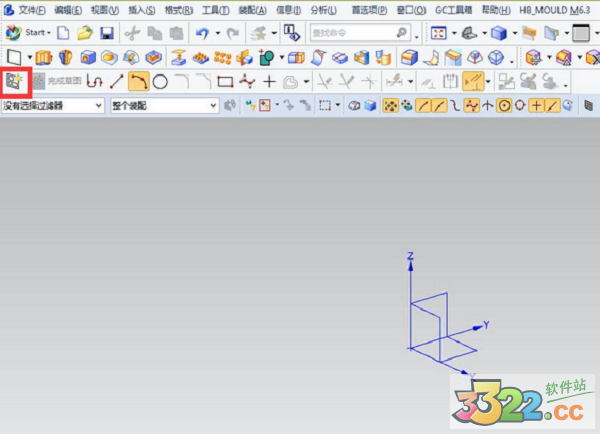The width and height of the screenshot is (600, 434).
Task: Open the 首选项(P) menu
Action: pos(370,10)
